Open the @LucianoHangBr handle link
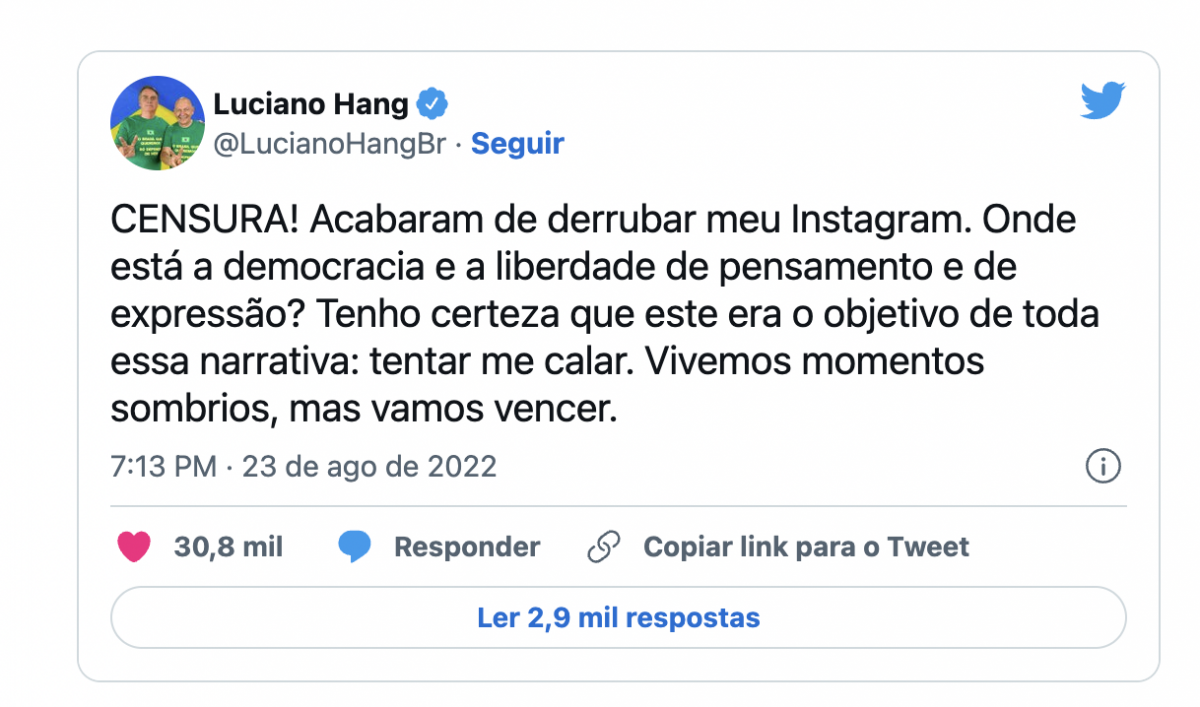Screen dimensions: 1200x707 pos(329,144)
